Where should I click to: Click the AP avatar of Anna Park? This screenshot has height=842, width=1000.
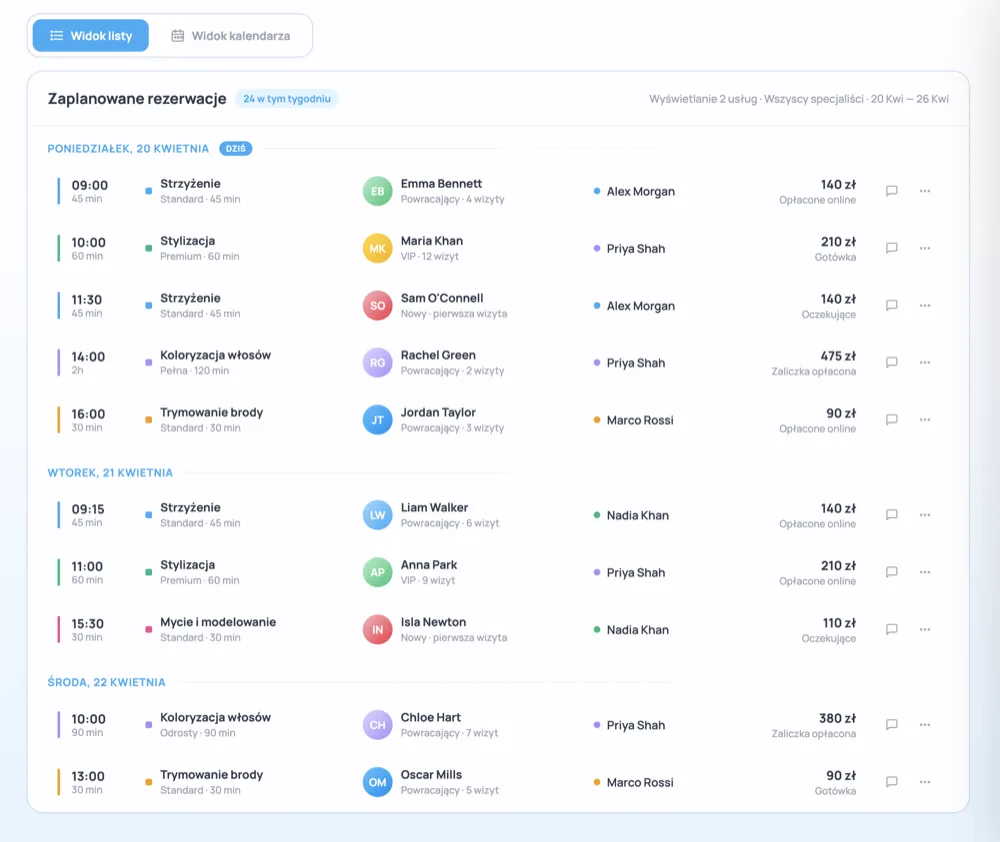tap(378, 573)
